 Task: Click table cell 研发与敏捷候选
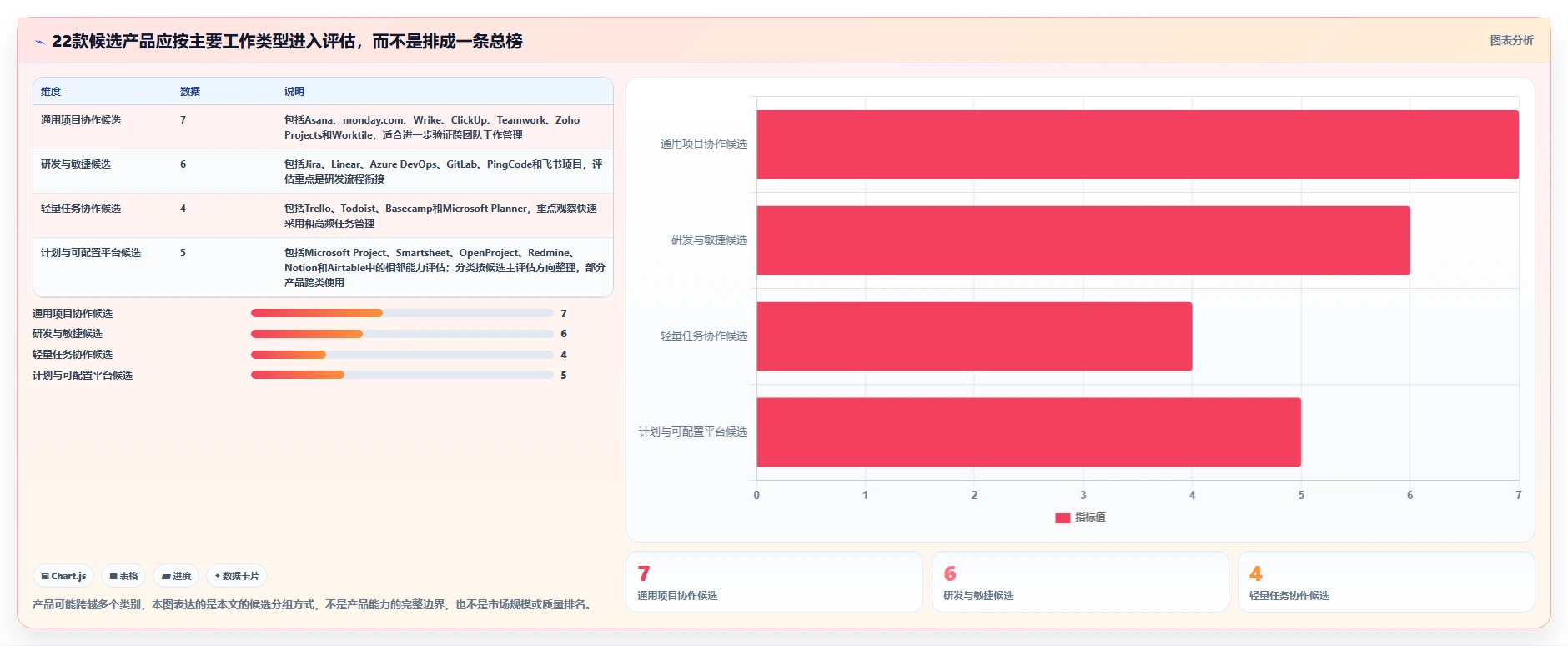(x=76, y=164)
